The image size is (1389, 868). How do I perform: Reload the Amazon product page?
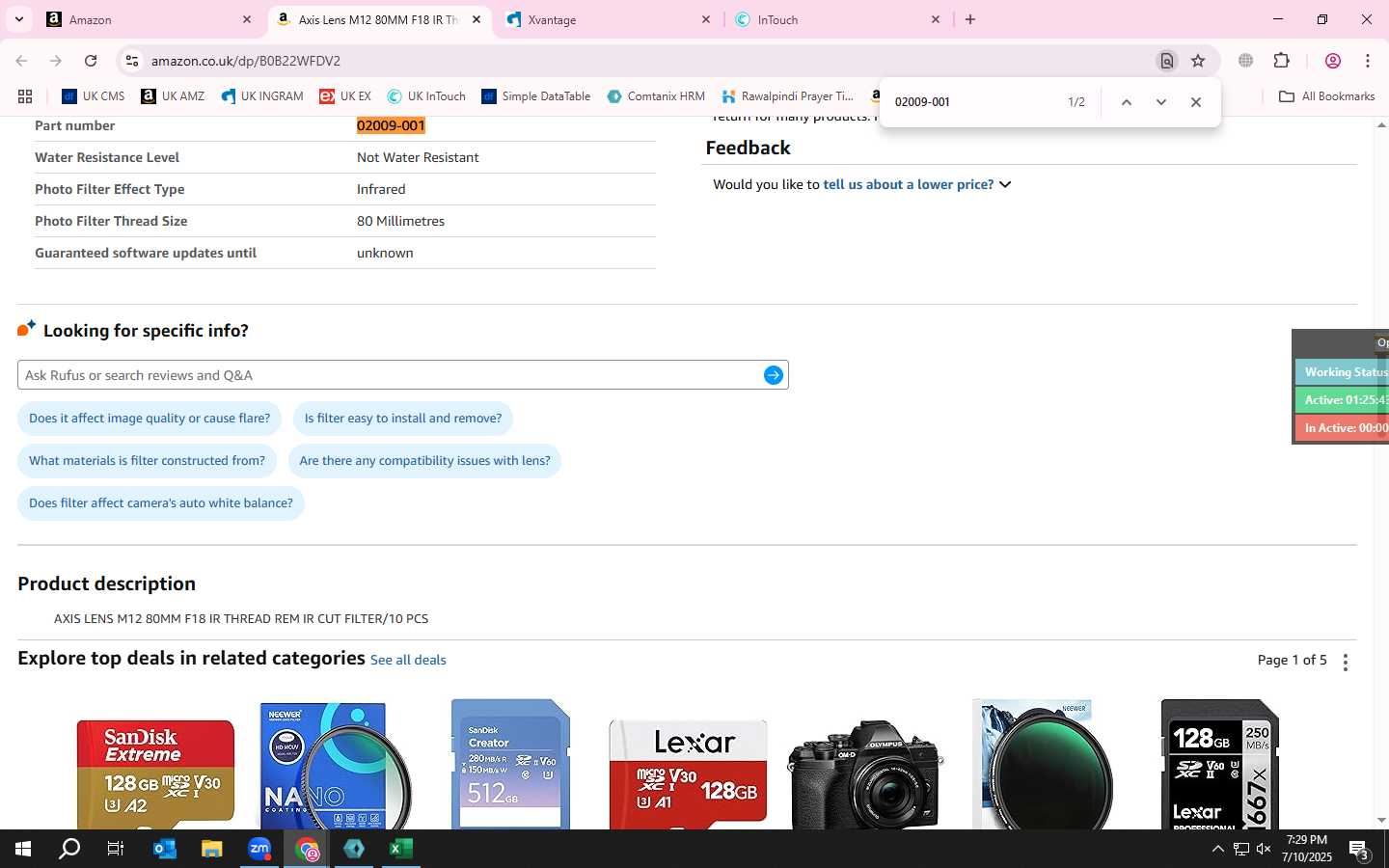(91, 61)
